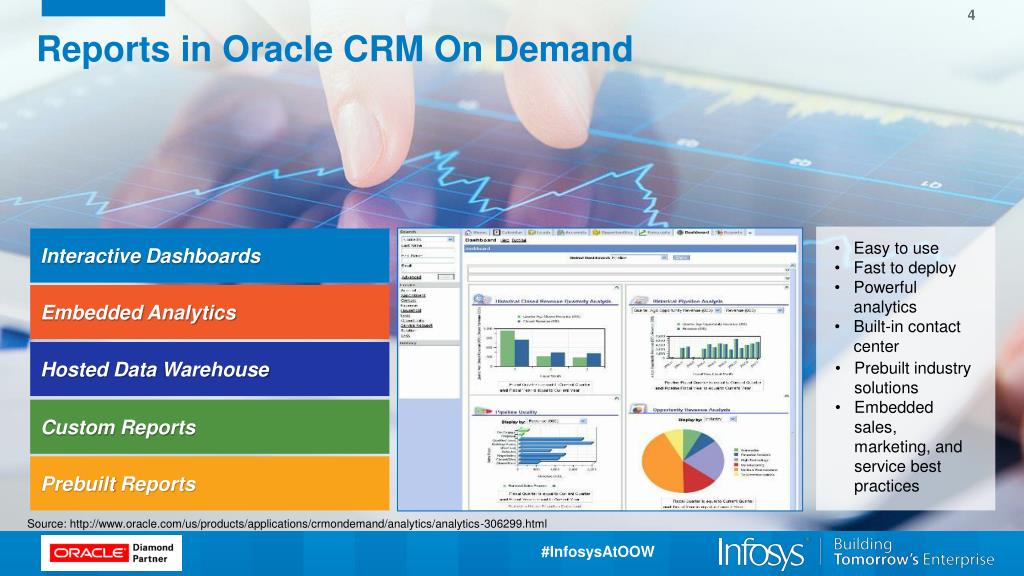Click the red slice of the pie chart

coord(697,478)
